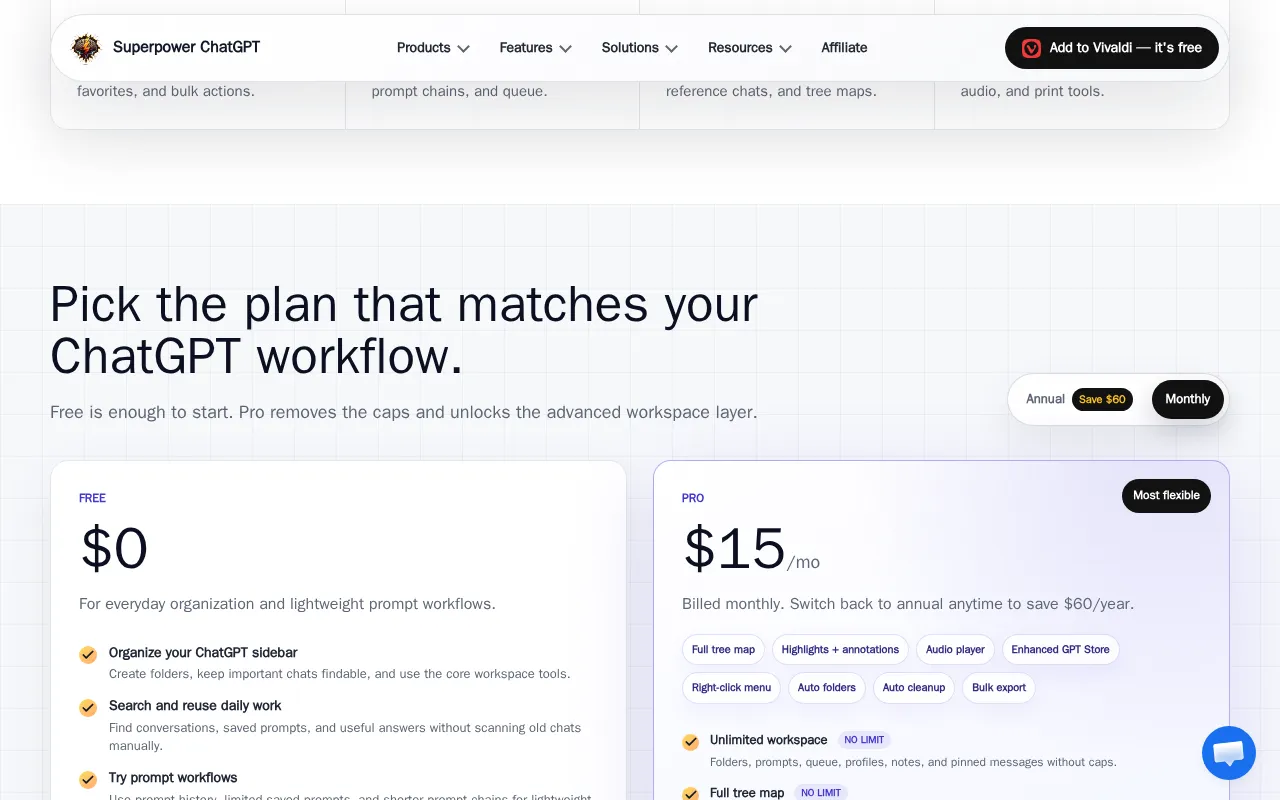Click checkmark icon beside Full tree map
The image size is (1280, 800).
pyautogui.click(x=690, y=794)
